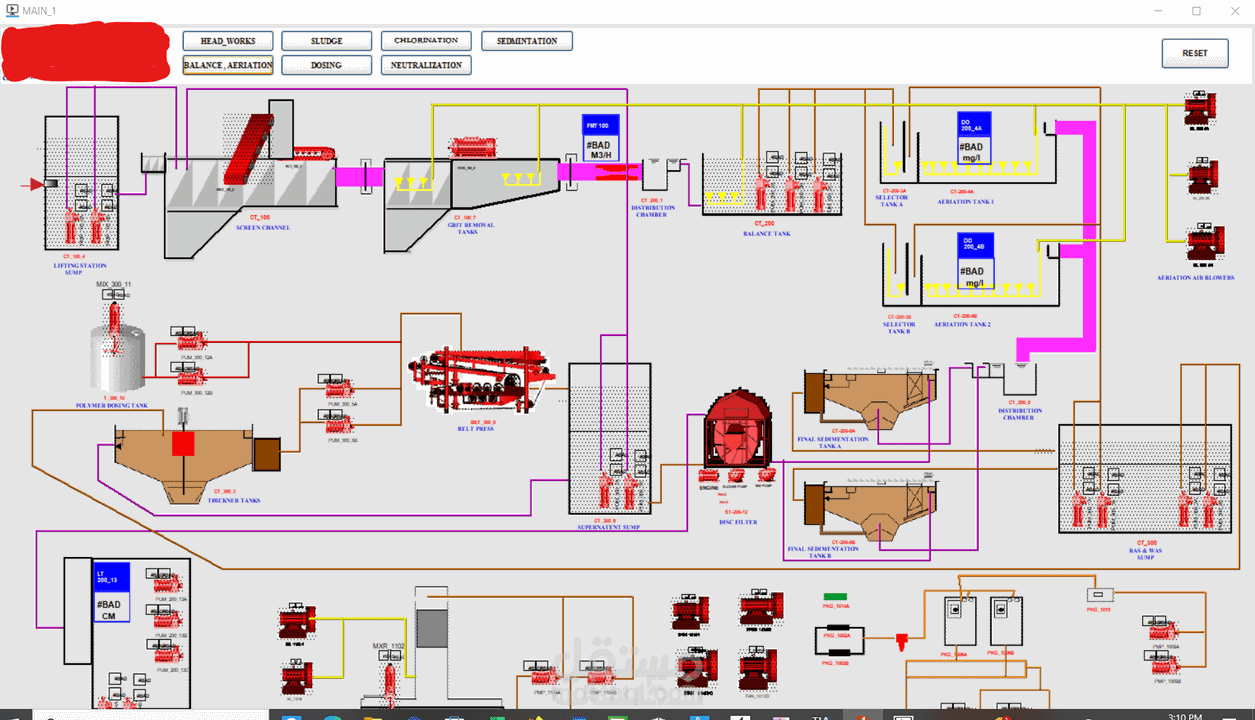Screen dimensions: 1255x720
Task: Select the rightmost Balance Tank pump
Action: [820, 193]
